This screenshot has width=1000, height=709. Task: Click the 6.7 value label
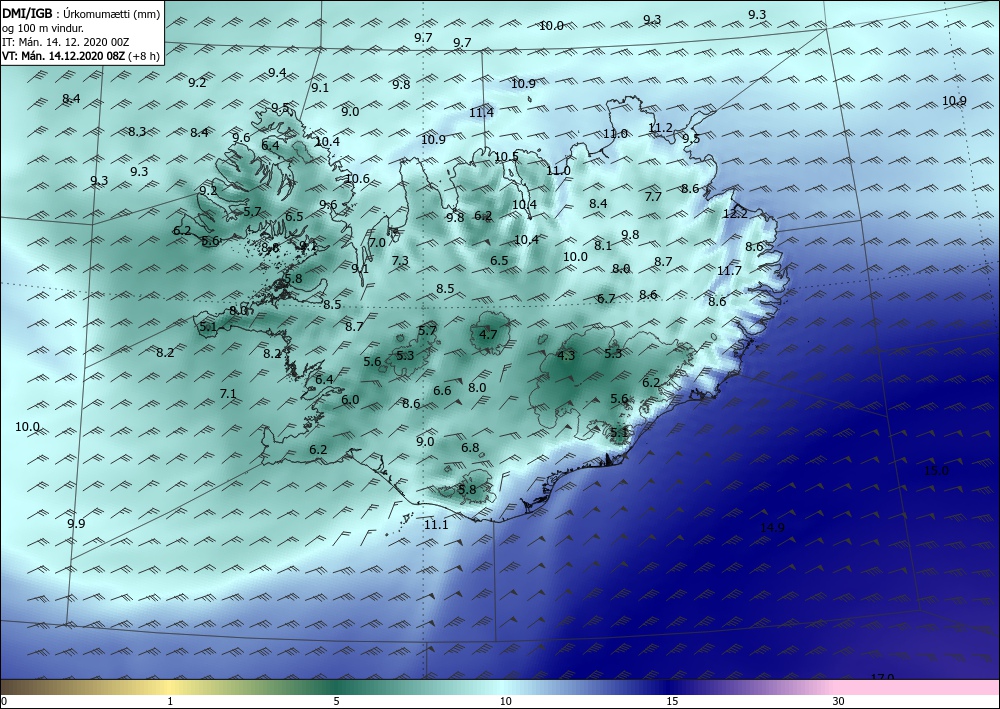pos(606,298)
